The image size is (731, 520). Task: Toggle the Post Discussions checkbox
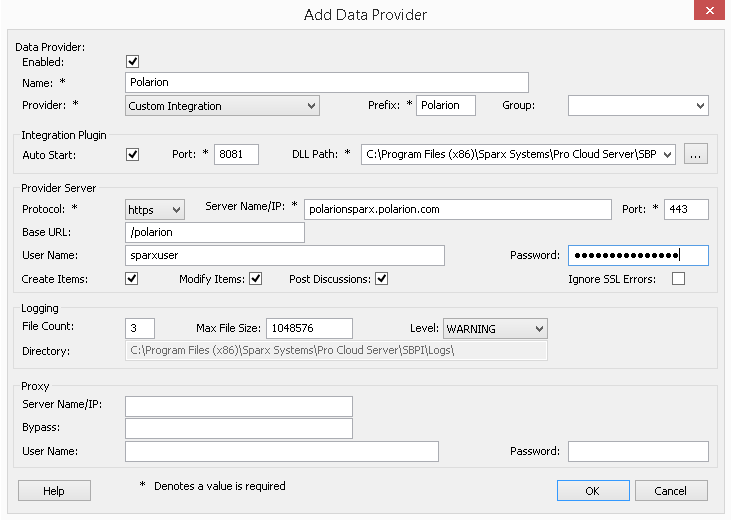coord(382,279)
